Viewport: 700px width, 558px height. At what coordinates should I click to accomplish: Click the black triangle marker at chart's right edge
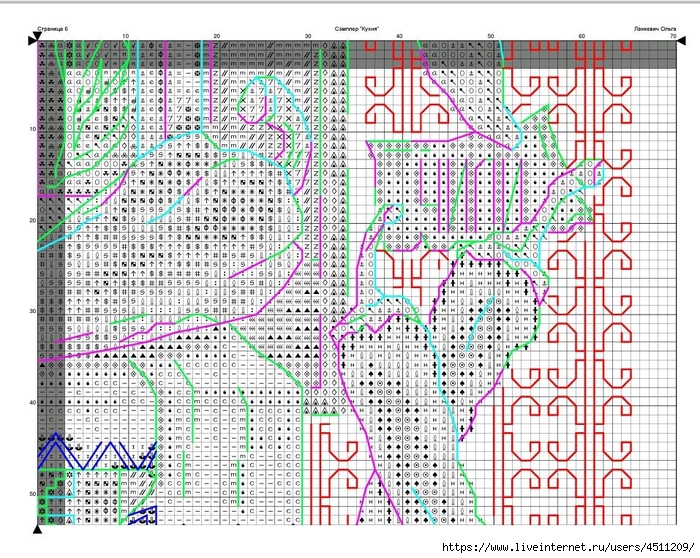pyautogui.click(x=681, y=41)
